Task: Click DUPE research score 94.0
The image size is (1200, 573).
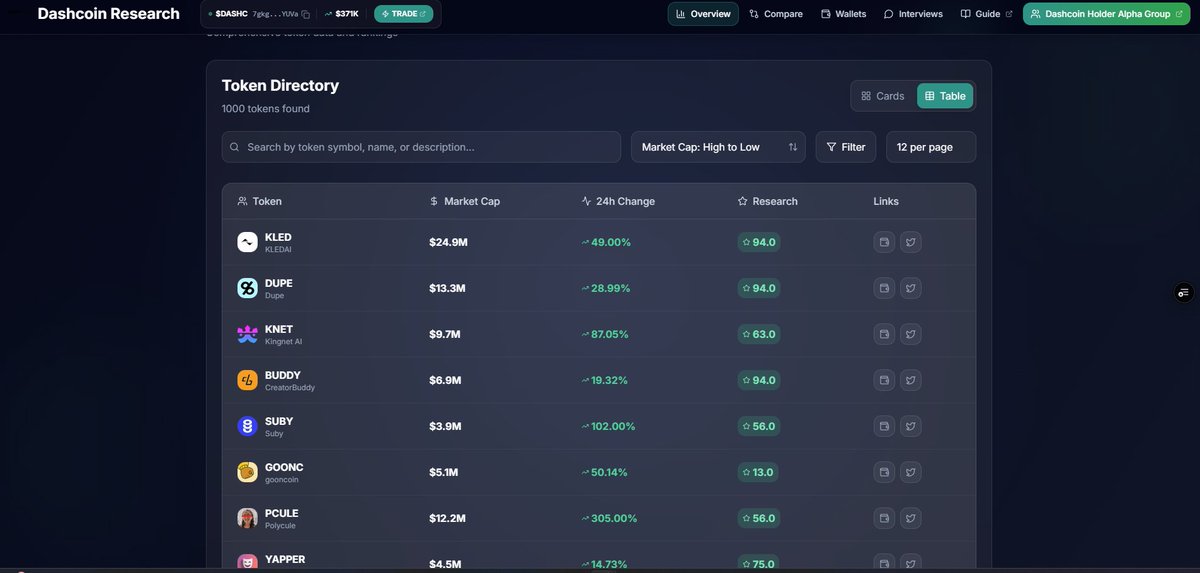Action: pyautogui.click(x=759, y=288)
